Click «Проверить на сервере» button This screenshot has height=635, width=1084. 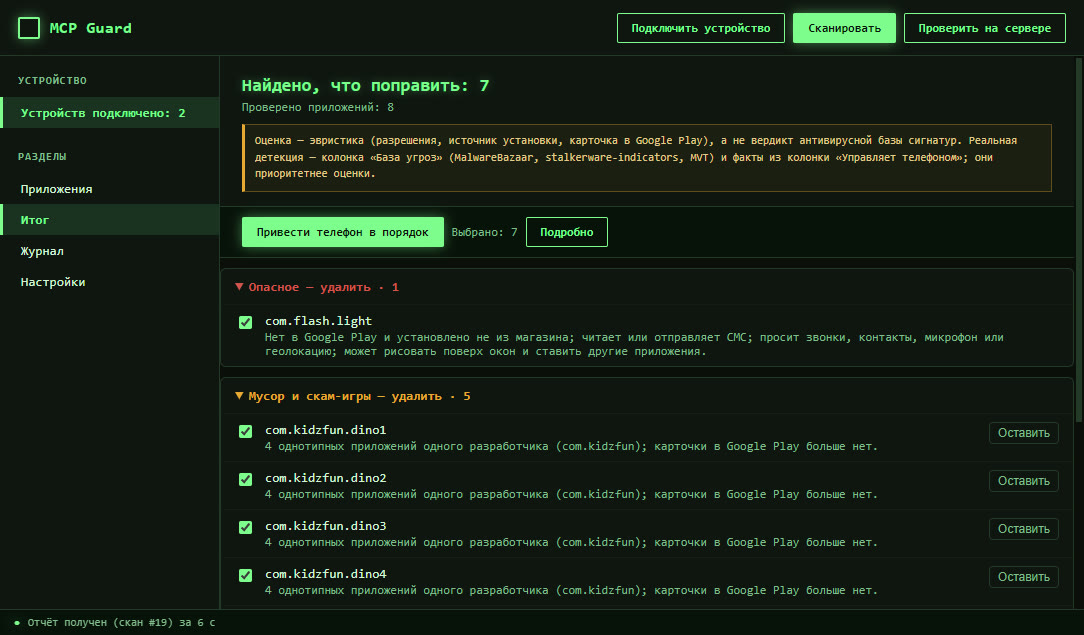(x=984, y=28)
